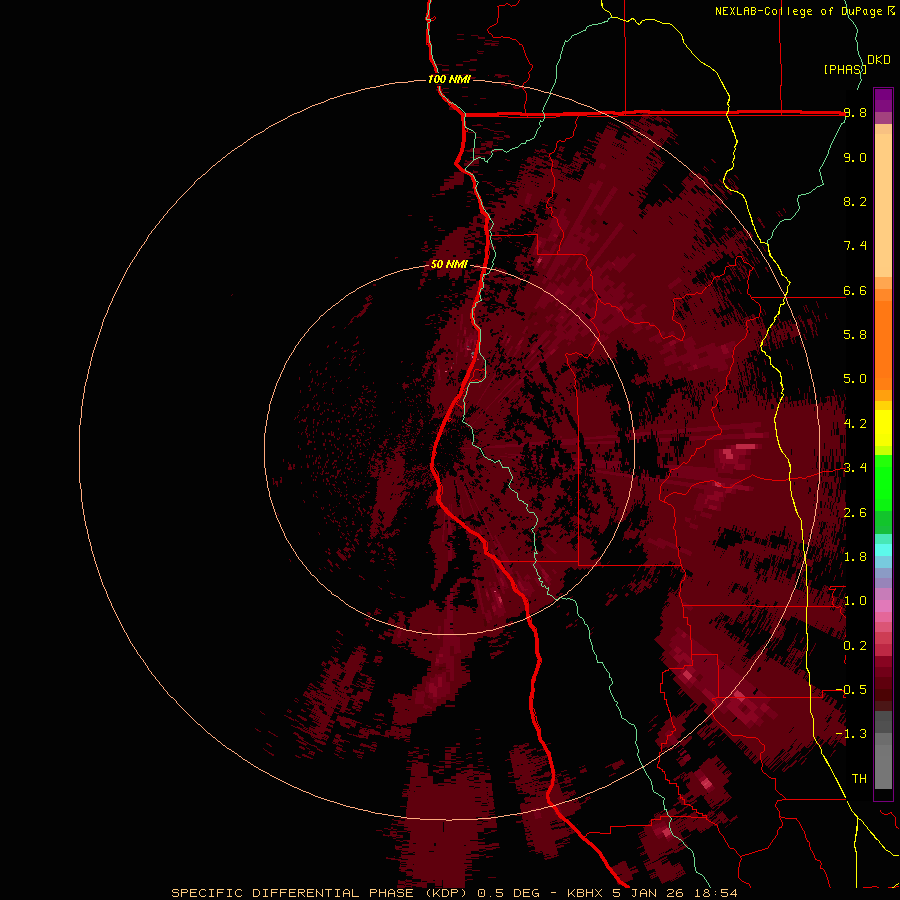Pick the peach segment of the color bar
The width and height of the screenshot is (900, 900).
(883, 205)
